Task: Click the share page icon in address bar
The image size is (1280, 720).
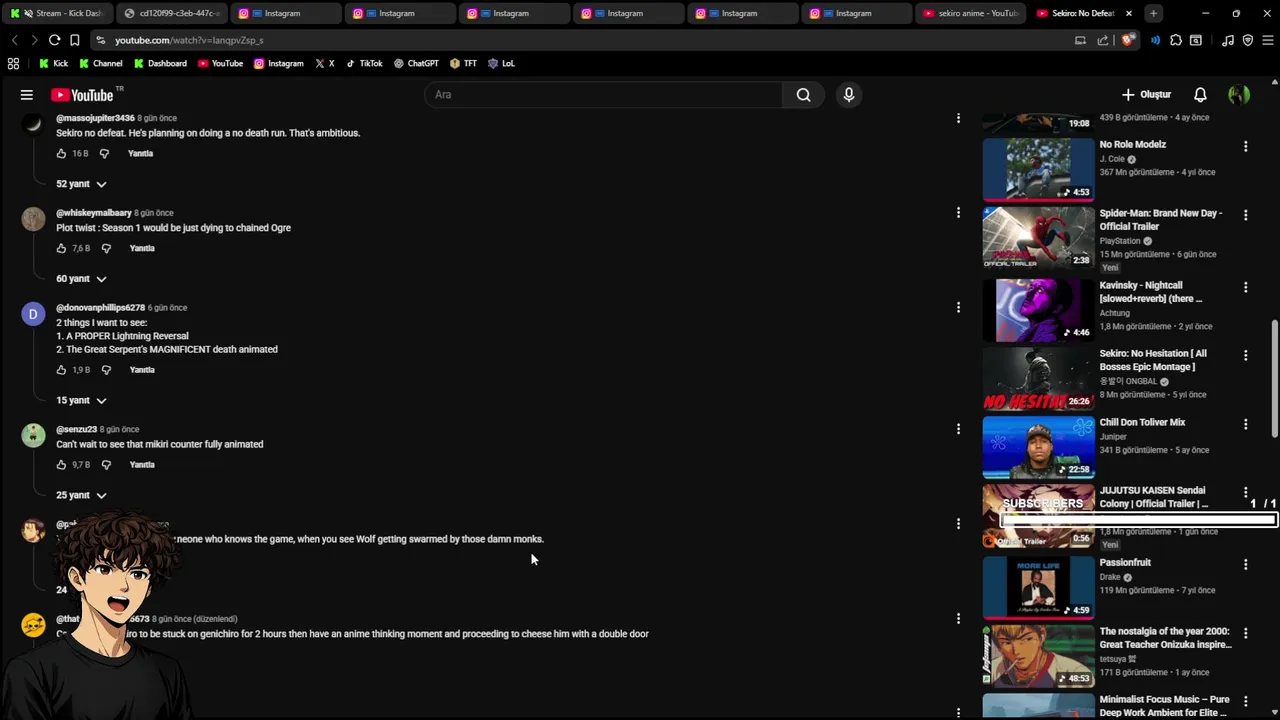Action: pos(1102,40)
